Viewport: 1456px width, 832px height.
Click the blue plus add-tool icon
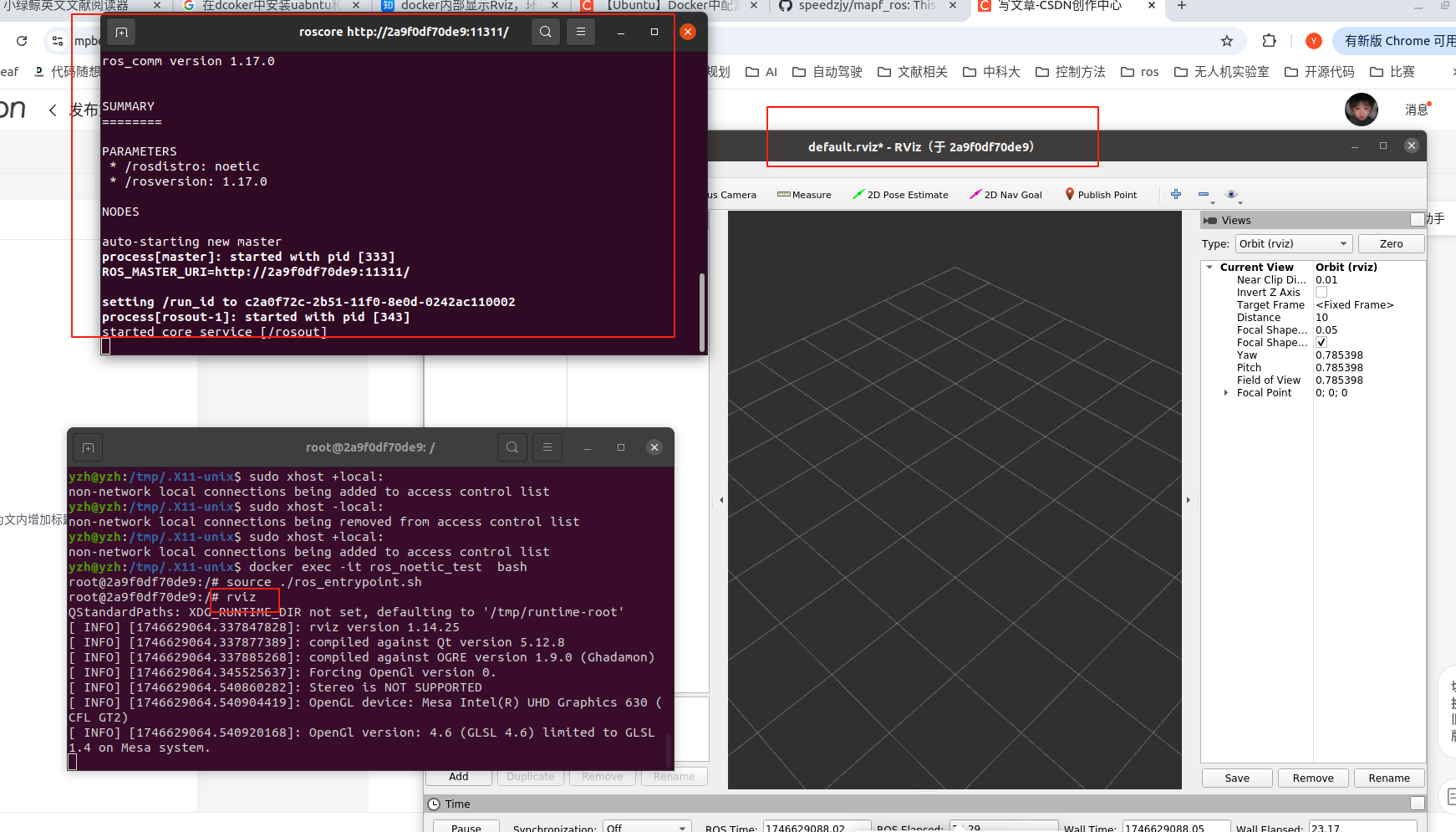click(1176, 194)
